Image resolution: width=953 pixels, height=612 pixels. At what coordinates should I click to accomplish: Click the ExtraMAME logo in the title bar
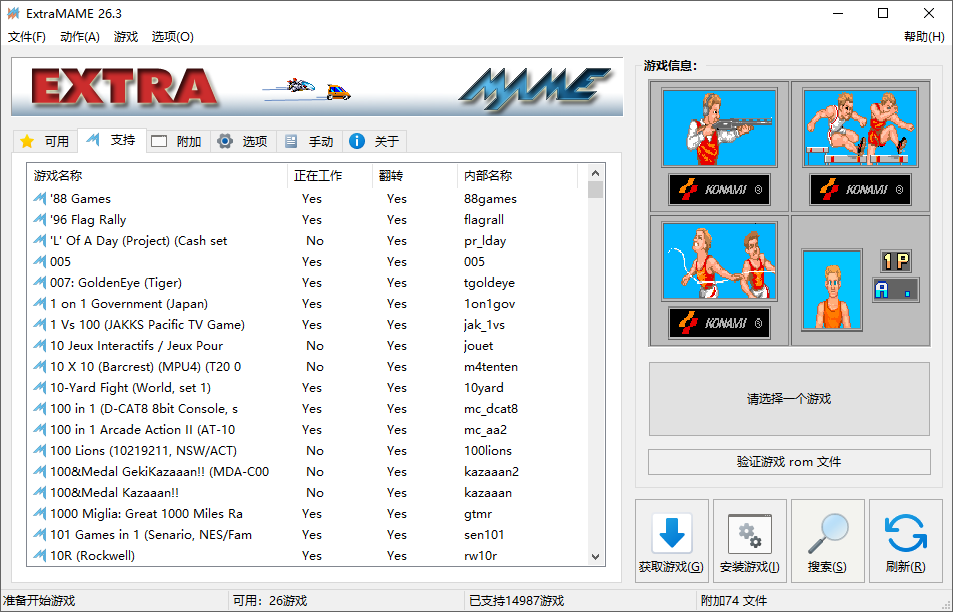[x=14, y=14]
